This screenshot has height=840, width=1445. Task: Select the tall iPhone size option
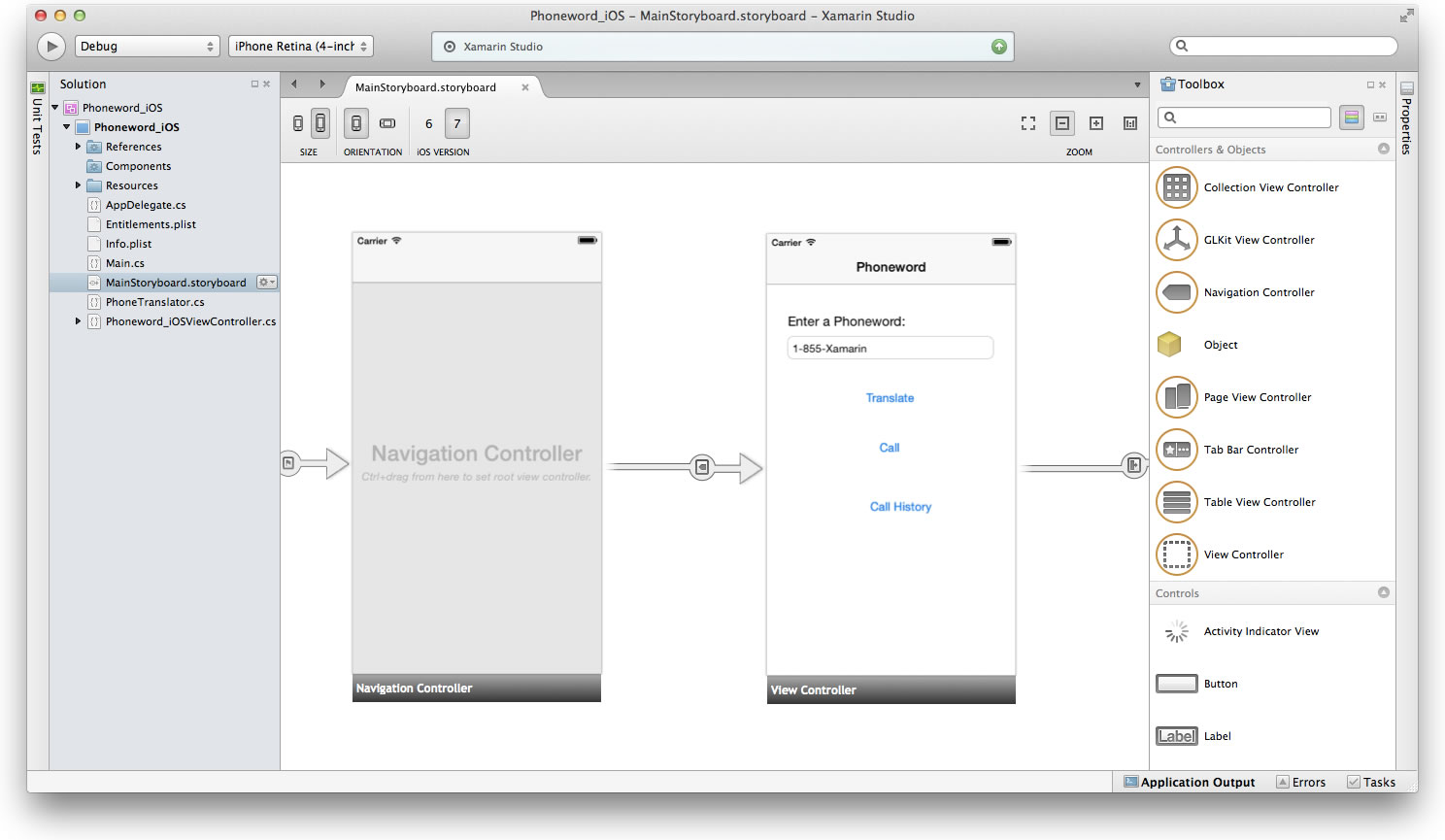click(x=320, y=123)
